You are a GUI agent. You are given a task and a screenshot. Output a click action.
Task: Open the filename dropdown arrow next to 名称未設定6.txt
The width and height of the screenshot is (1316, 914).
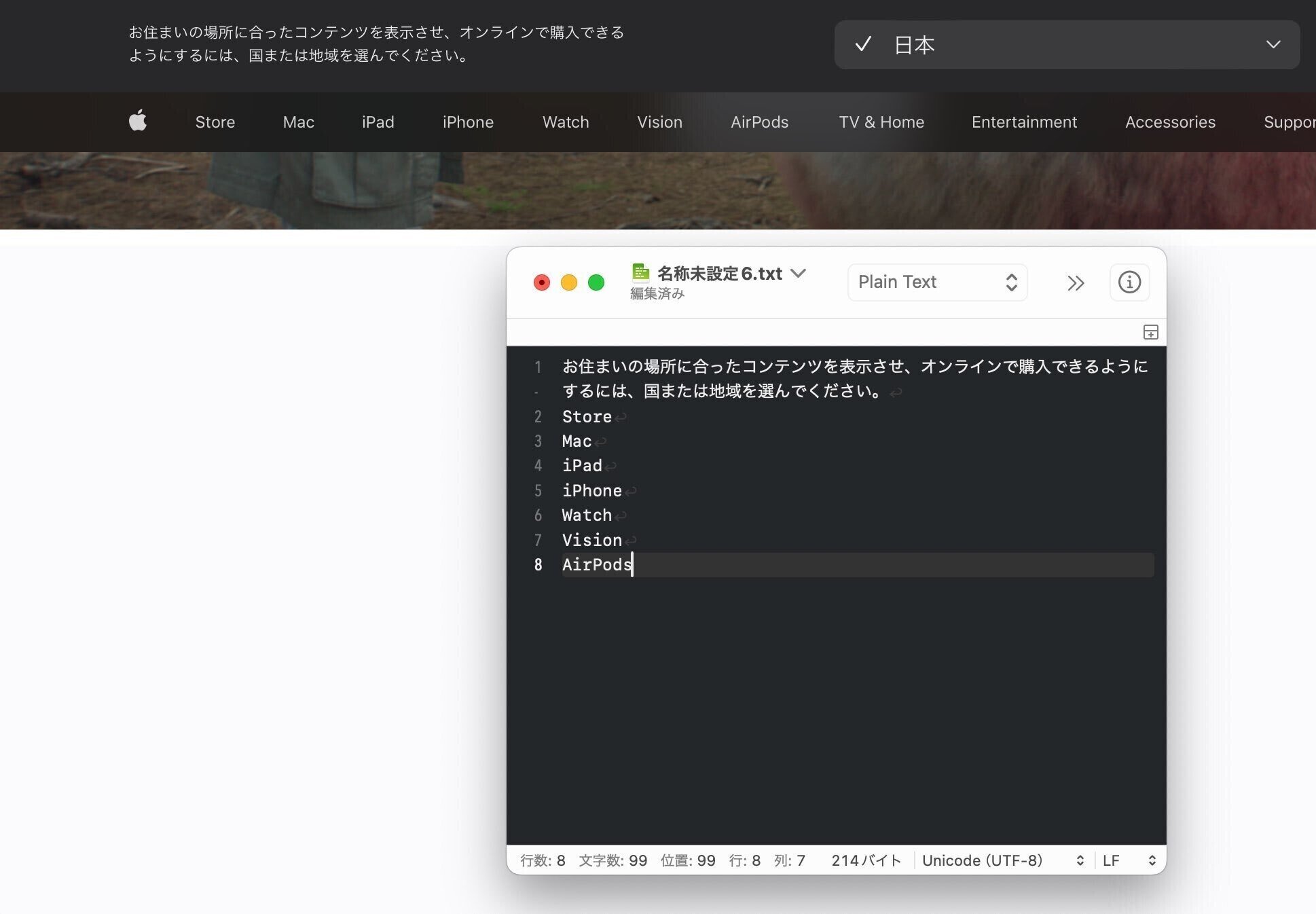click(x=799, y=274)
